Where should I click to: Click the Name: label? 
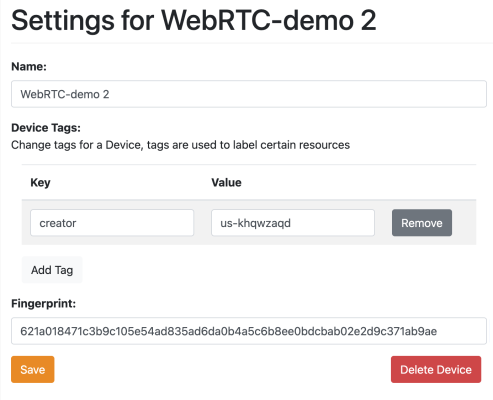coord(29,66)
